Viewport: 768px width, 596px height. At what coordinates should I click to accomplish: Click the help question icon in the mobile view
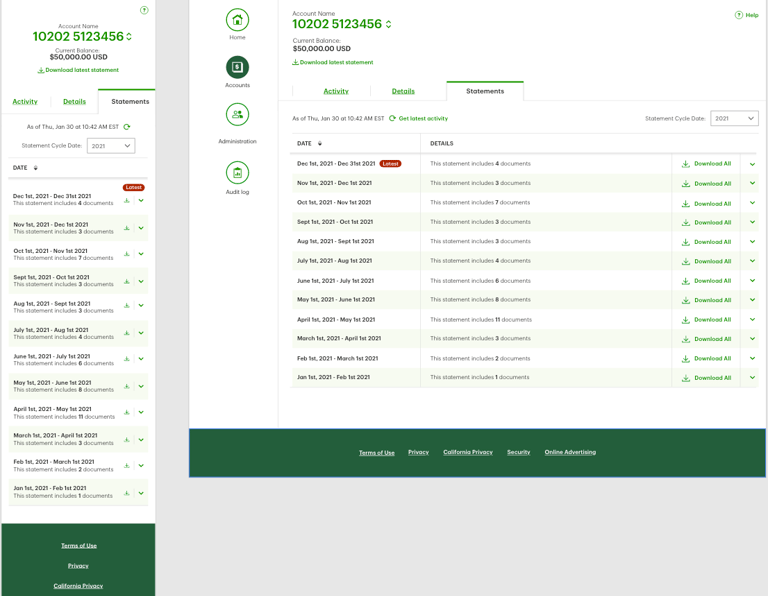click(x=144, y=10)
